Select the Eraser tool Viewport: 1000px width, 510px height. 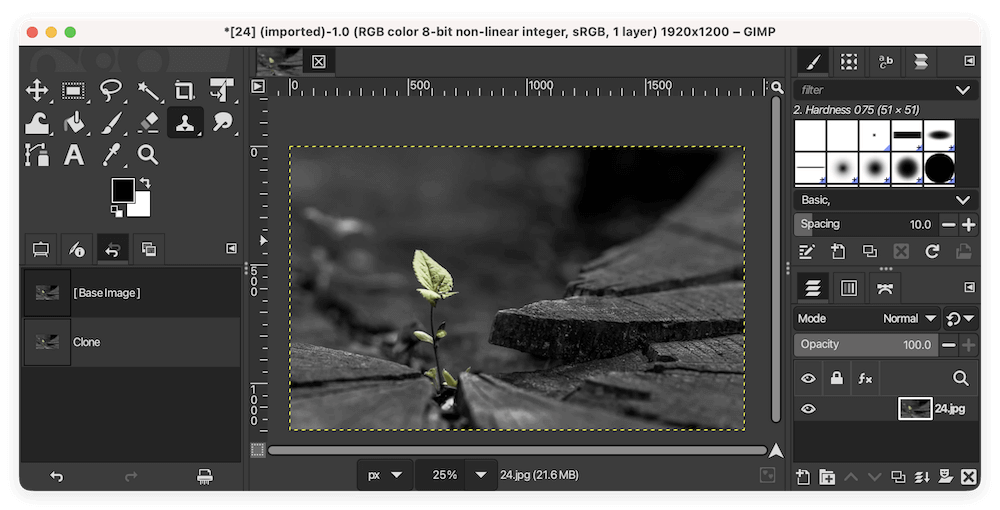click(148, 122)
